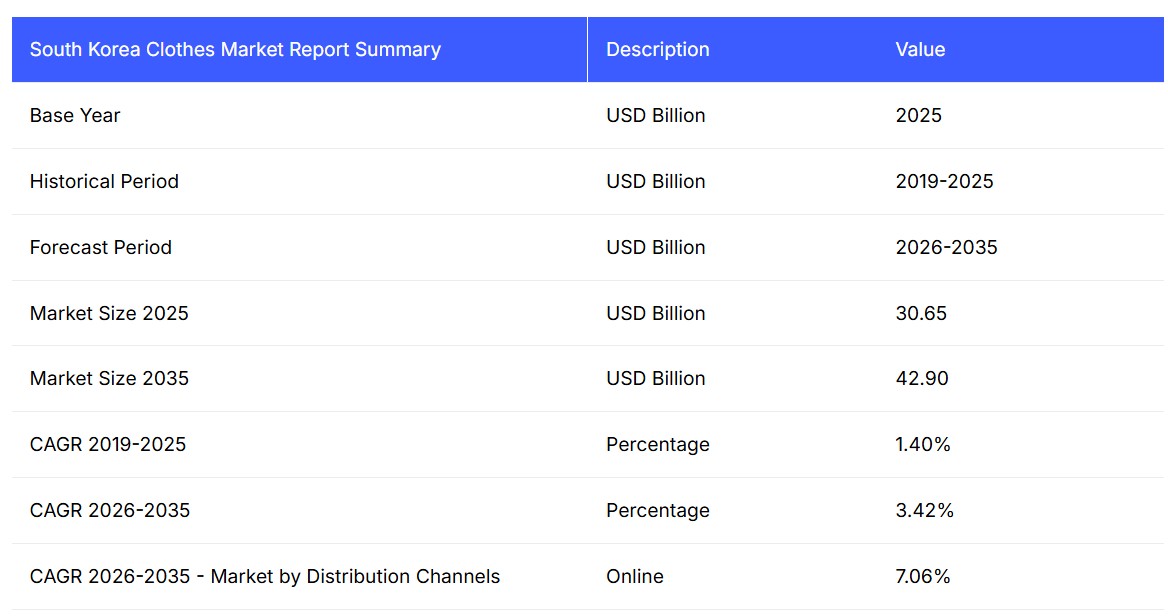The width and height of the screenshot is (1168, 616).
Task: Click the '1.40%' CAGR value
Action: (x=923, y=444)
